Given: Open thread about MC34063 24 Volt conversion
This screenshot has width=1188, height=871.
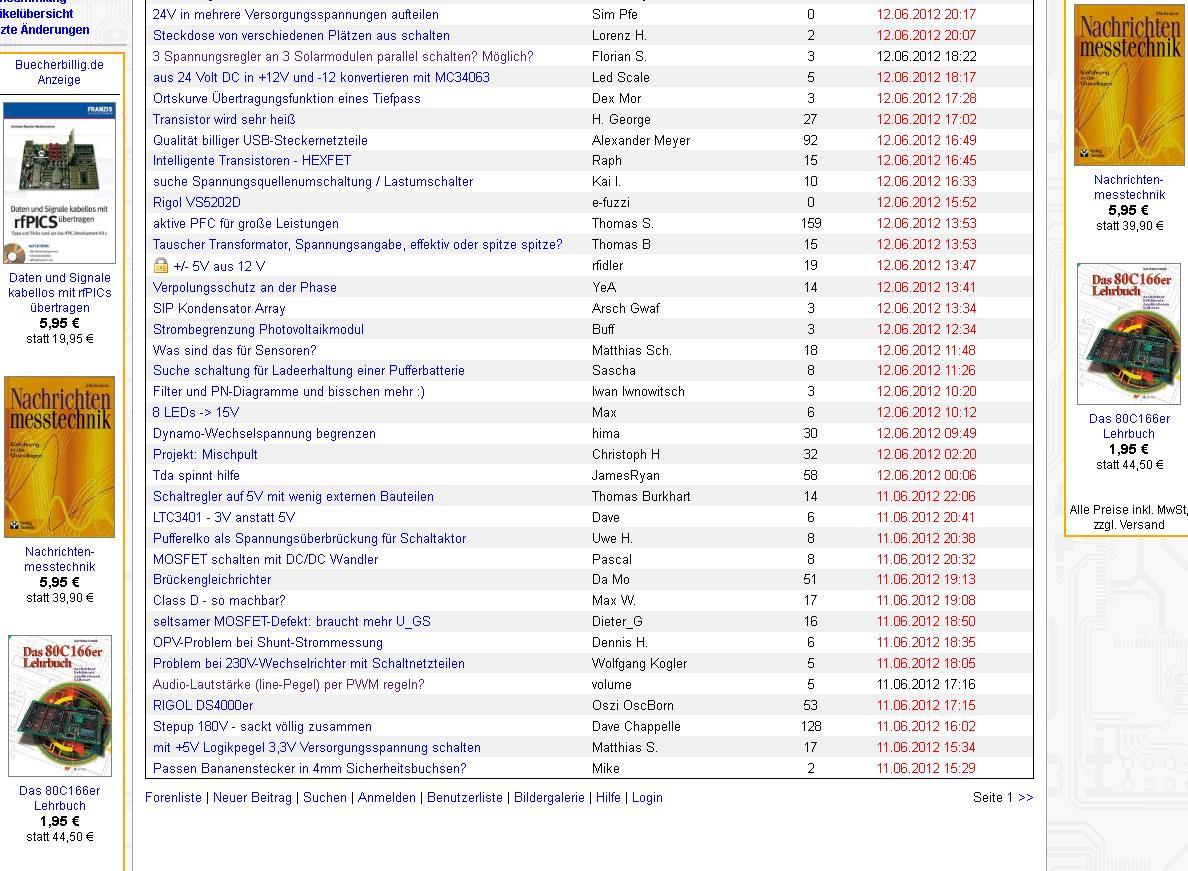Looking at the screenshot, I should 321,77.
